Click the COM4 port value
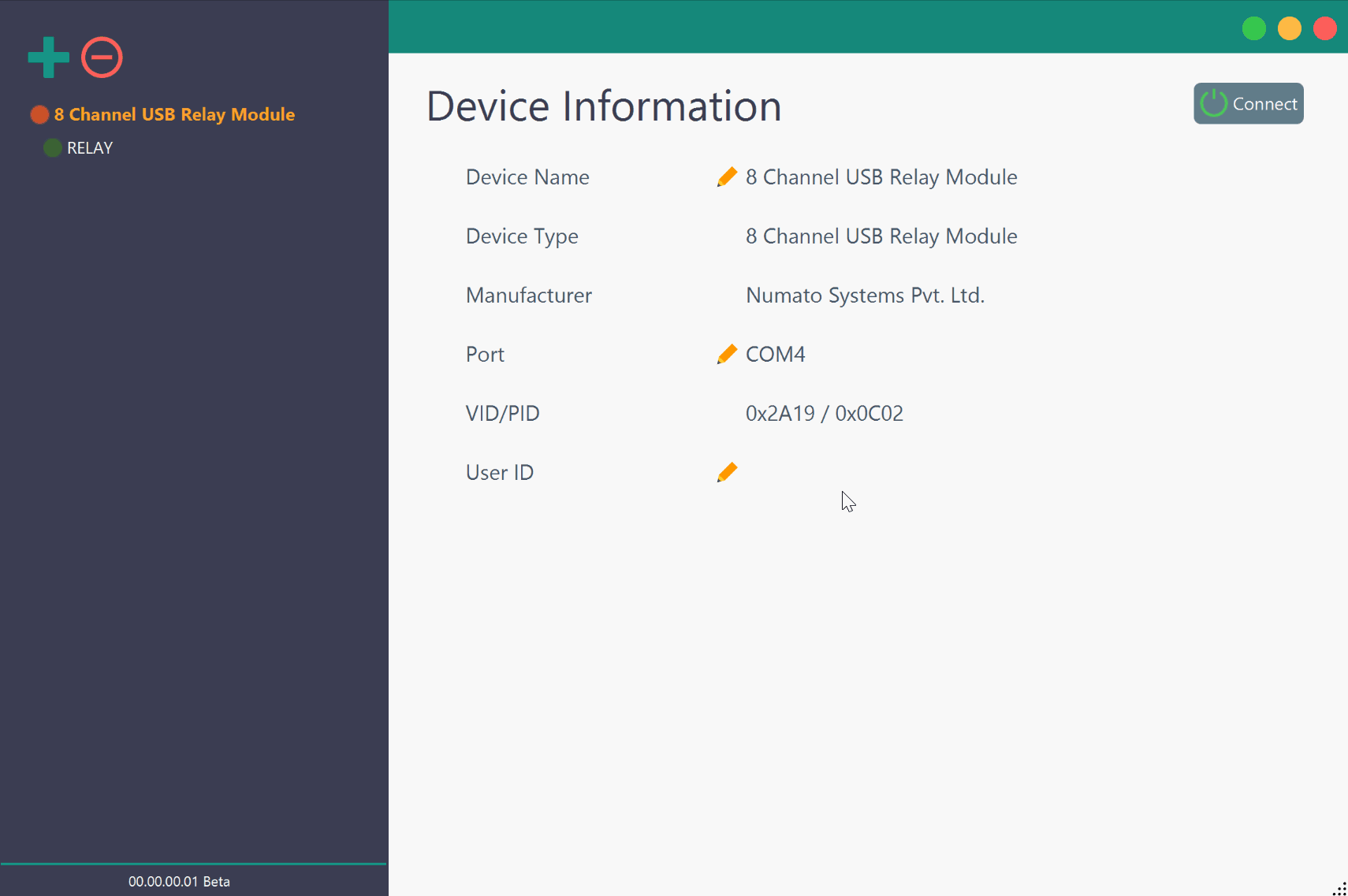1348x896 pixels. [776, 354]
